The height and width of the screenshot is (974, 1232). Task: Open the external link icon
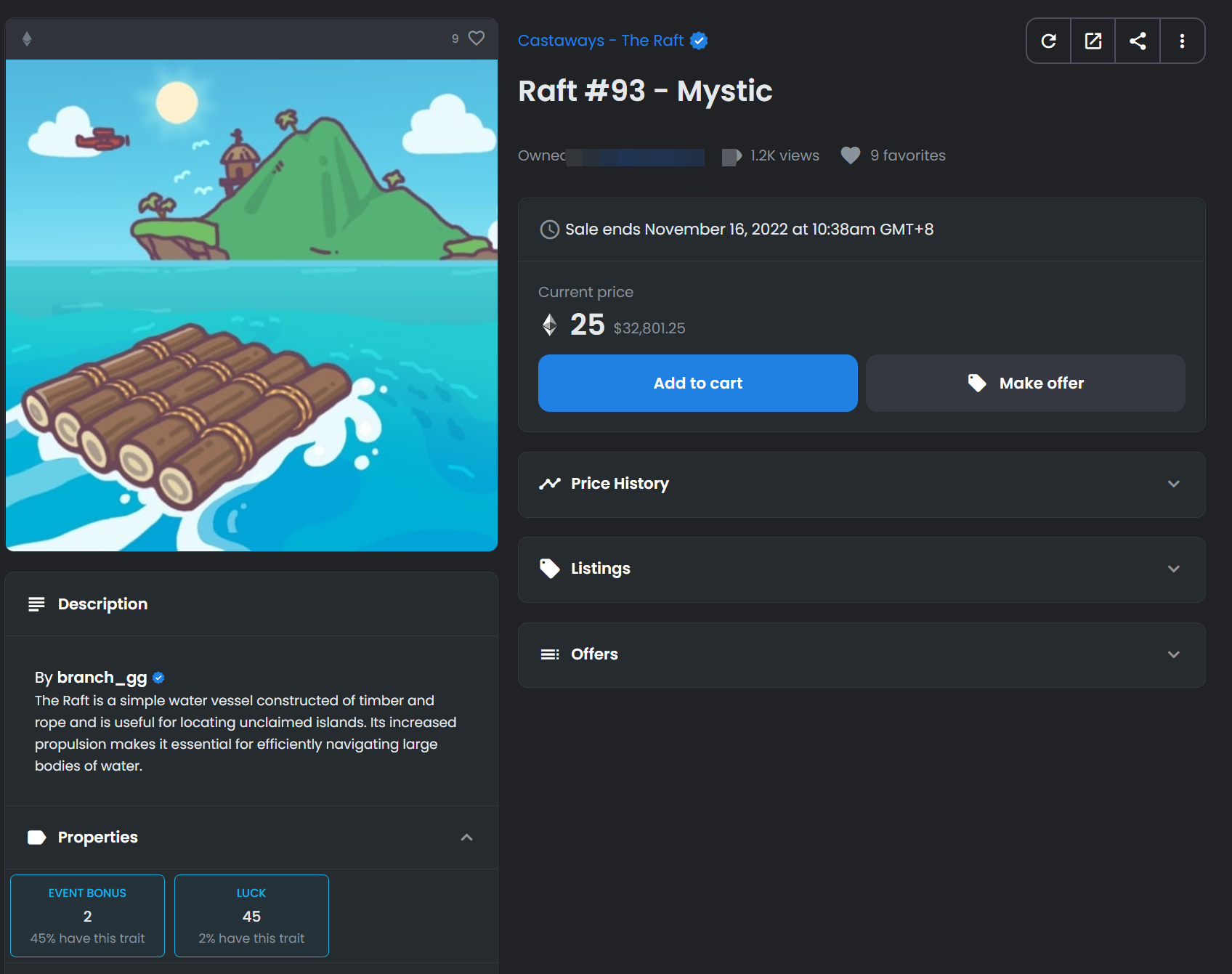point(1093,41)
